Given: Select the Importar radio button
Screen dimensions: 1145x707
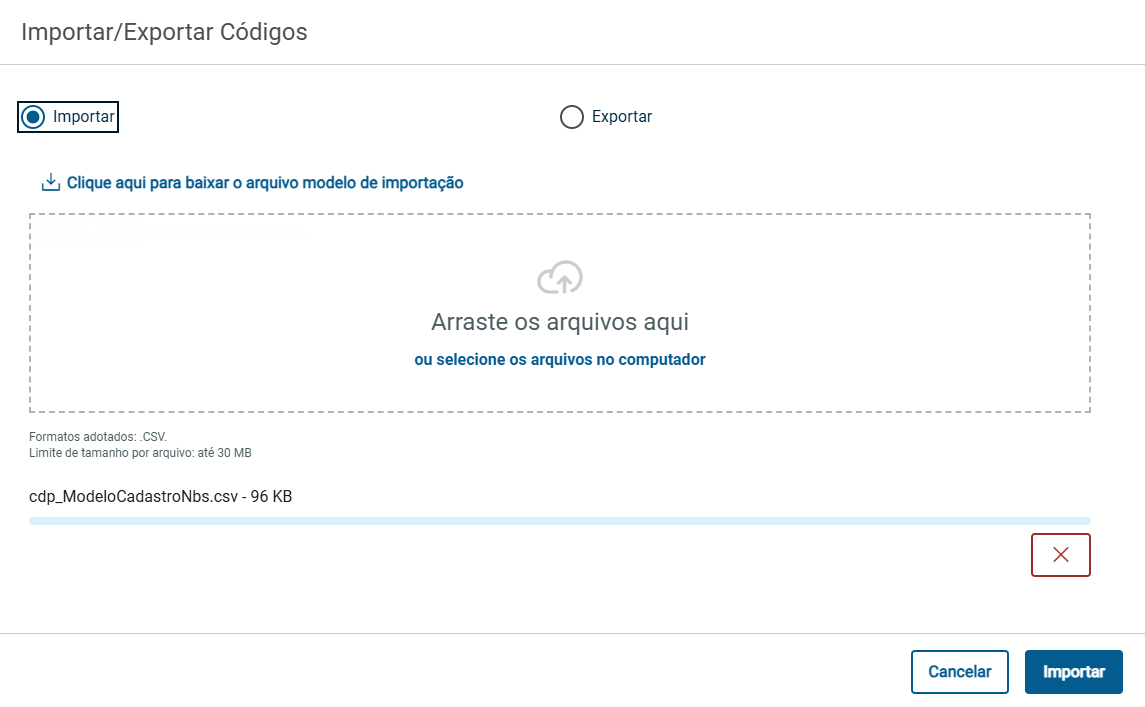Looking at the screenshot, I should click(34, 117).
